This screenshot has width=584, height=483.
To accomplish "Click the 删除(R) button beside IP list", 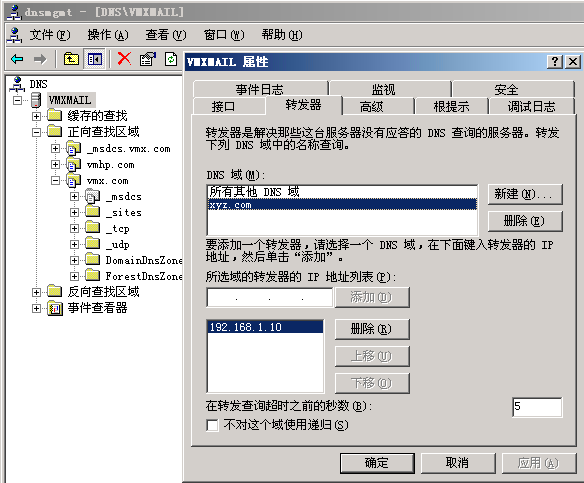I will point(372,329).
